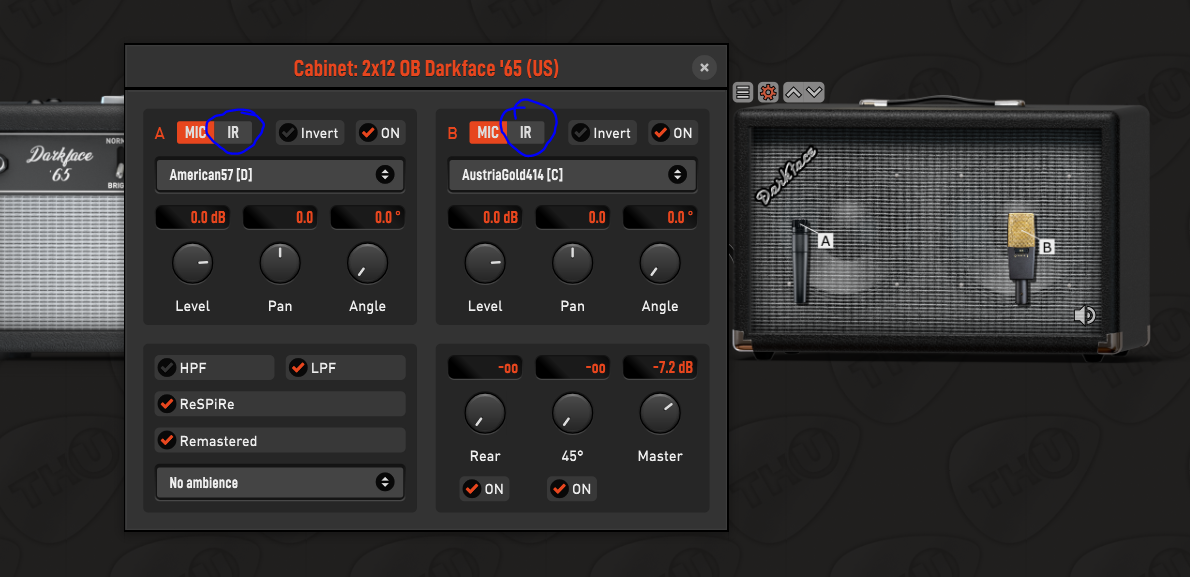The height and width of the screenshot is (577, 1190).
Task: Click the Master level knob
Action: point(660,412)
